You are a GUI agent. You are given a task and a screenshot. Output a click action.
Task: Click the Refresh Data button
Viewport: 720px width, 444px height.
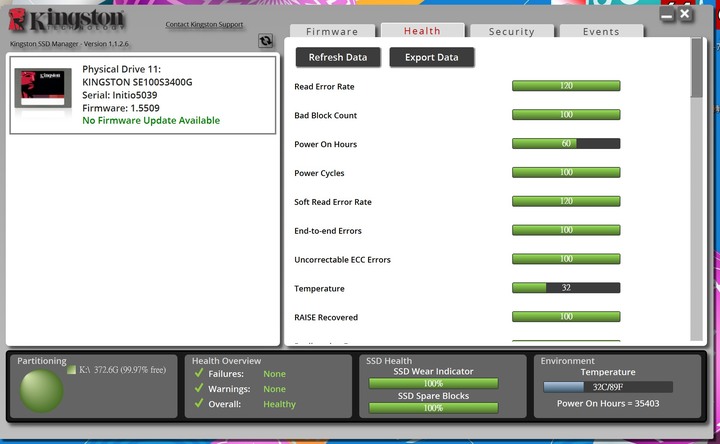click(338, 57)
